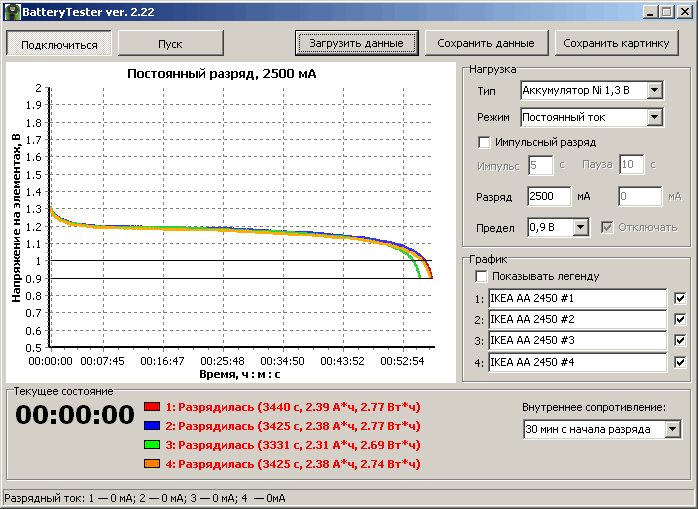
Task: Click blue color swatch of battery 2
Action: (x=152, y=426)
